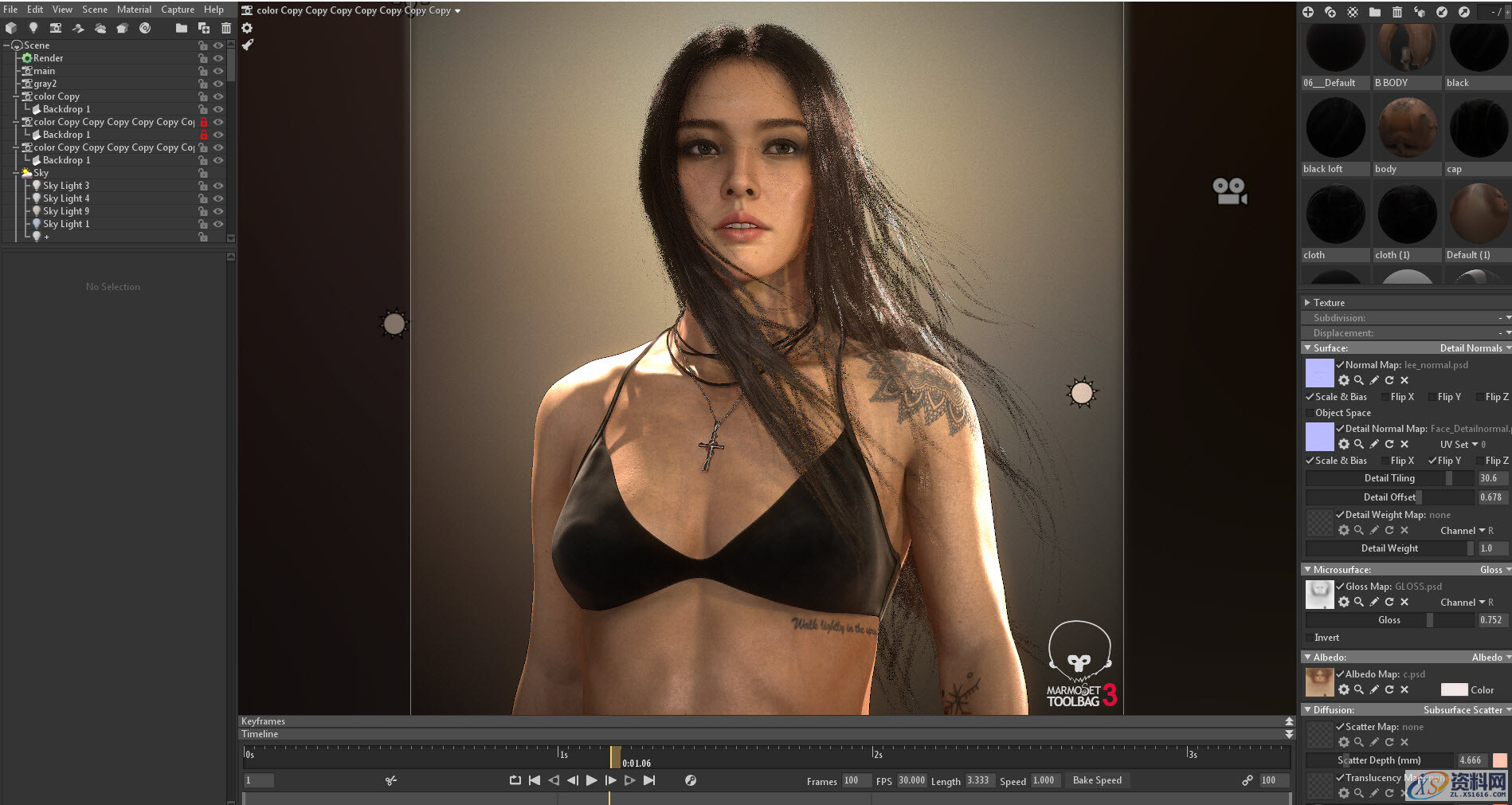Open the Capture menu

pos(177,10)
